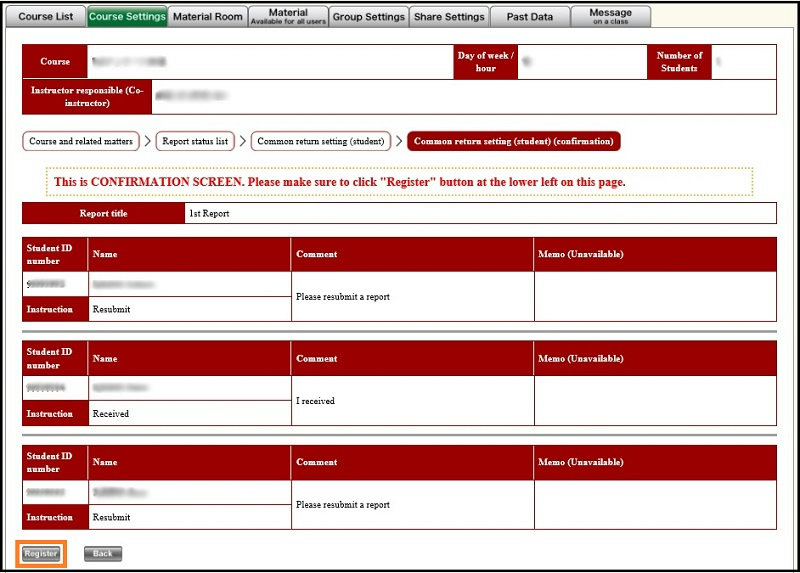Viewport: 800px width, 573px height.
Task: Return to Common return setting (student) step
Action: (x=320, y=142)
